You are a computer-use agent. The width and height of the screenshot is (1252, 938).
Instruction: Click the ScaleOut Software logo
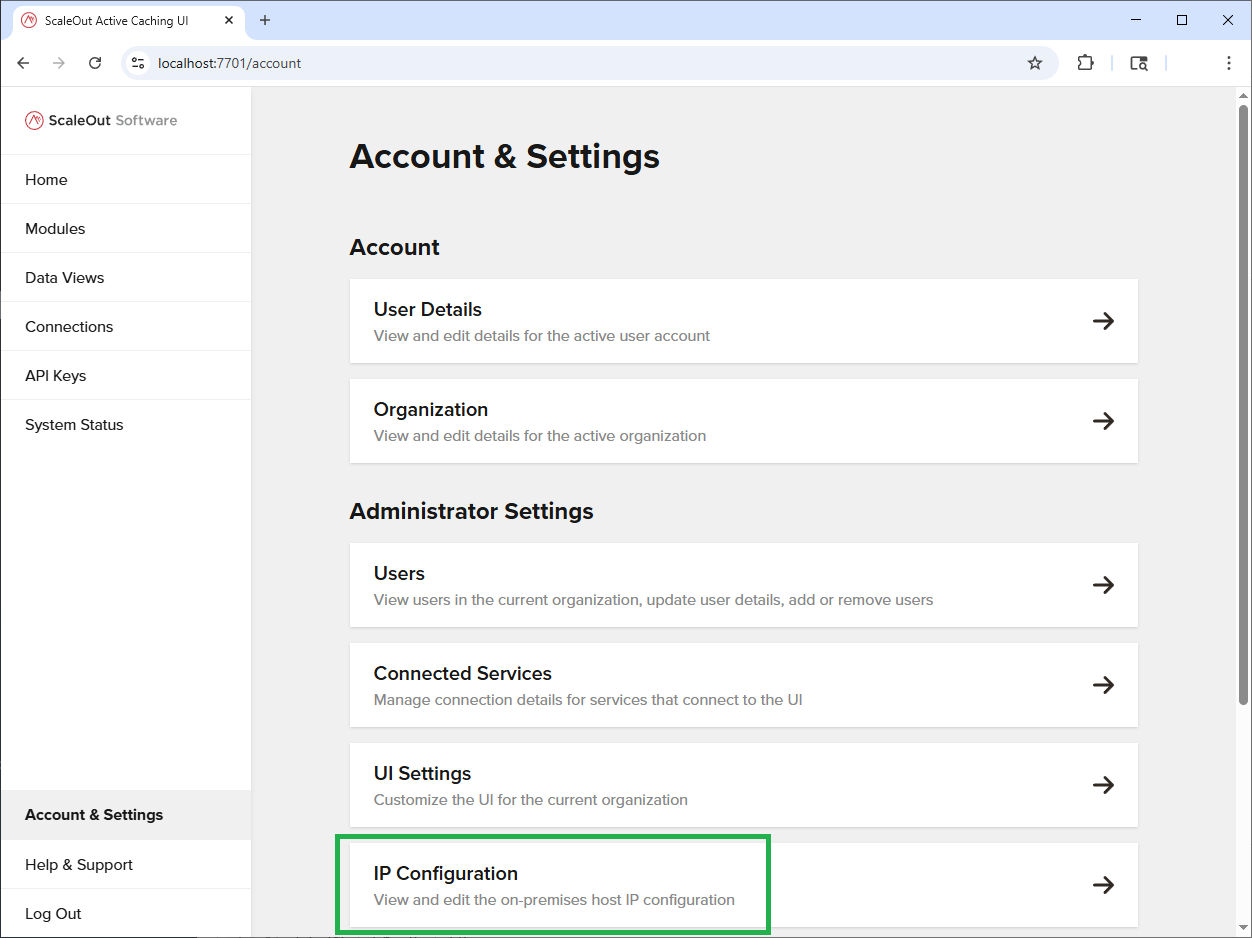tap(101, 121)
